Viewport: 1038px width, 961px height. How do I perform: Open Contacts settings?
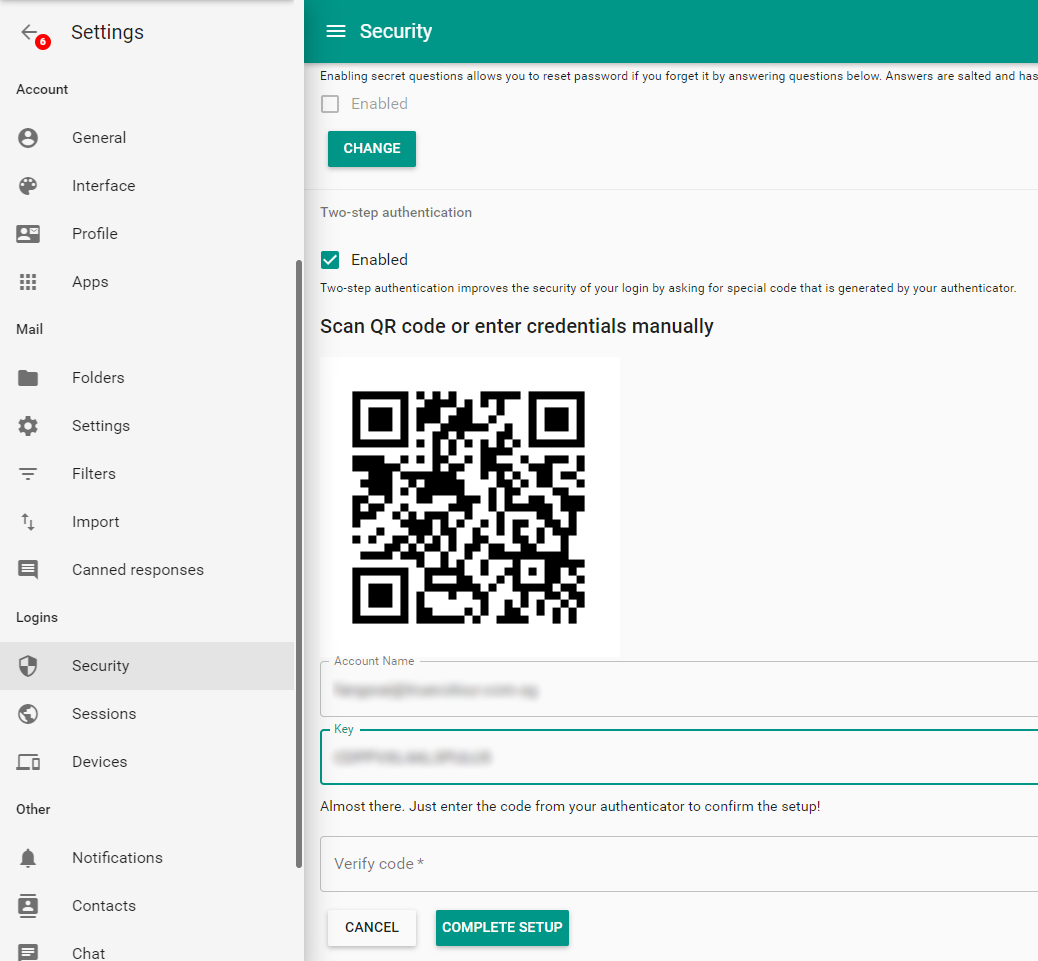(147, 906)
